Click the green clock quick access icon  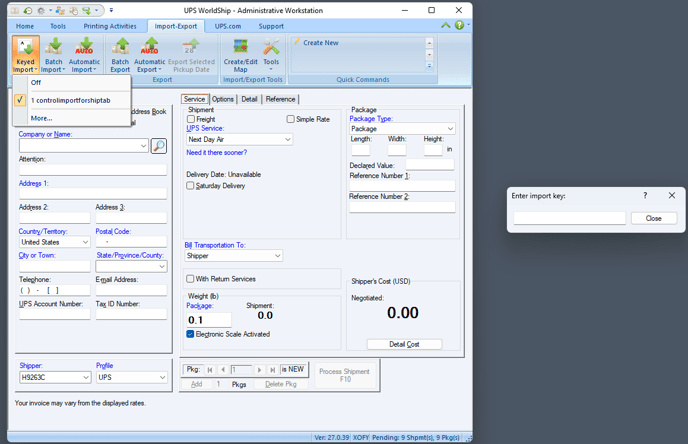click(28, 10)
